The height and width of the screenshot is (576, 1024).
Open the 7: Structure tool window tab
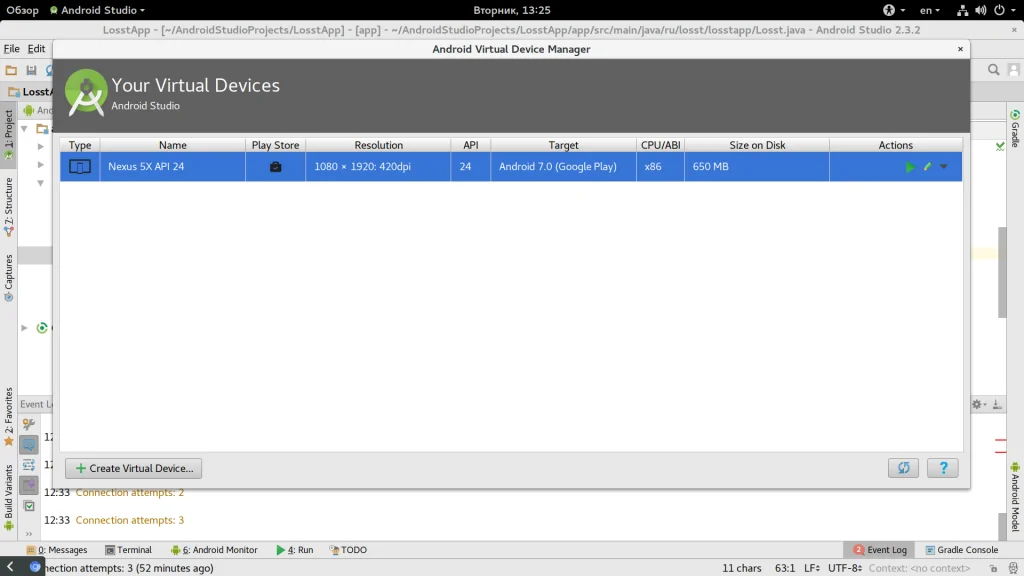[8, 207]
